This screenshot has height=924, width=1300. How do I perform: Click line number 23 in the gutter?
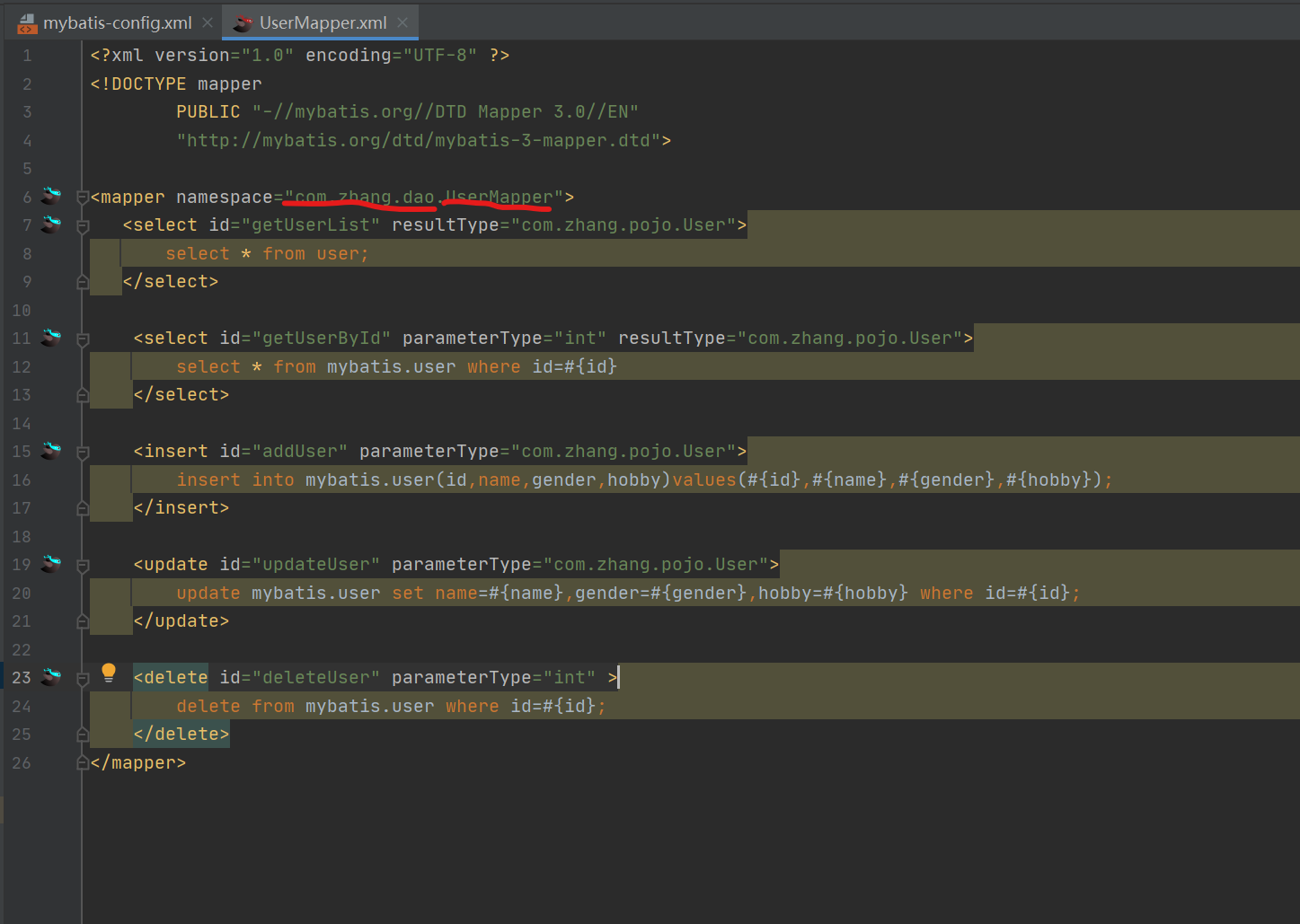21,677
